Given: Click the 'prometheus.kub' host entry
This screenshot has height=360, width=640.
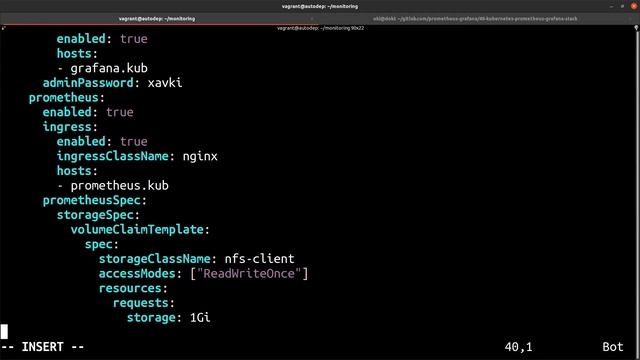Looking at the screenshot, I should tap(120, 186).
